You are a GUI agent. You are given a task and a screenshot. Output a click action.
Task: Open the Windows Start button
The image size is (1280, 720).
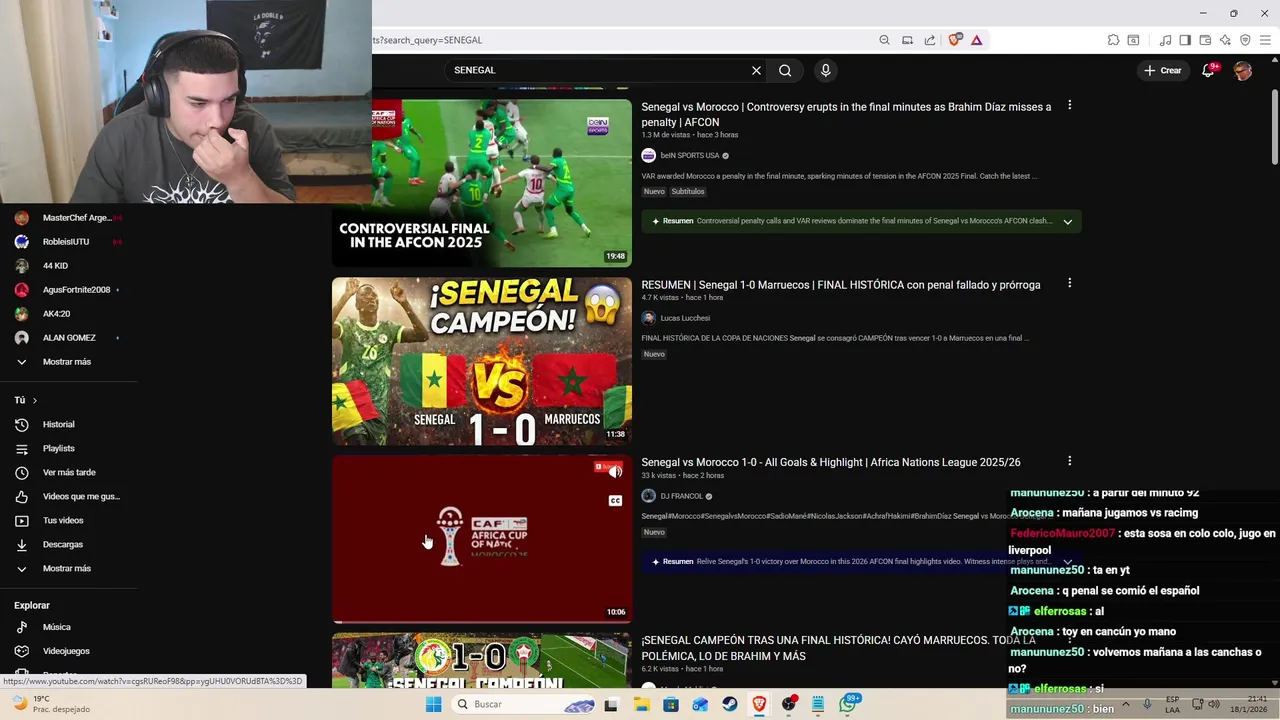pyautogui.click(x=433, y=704)
